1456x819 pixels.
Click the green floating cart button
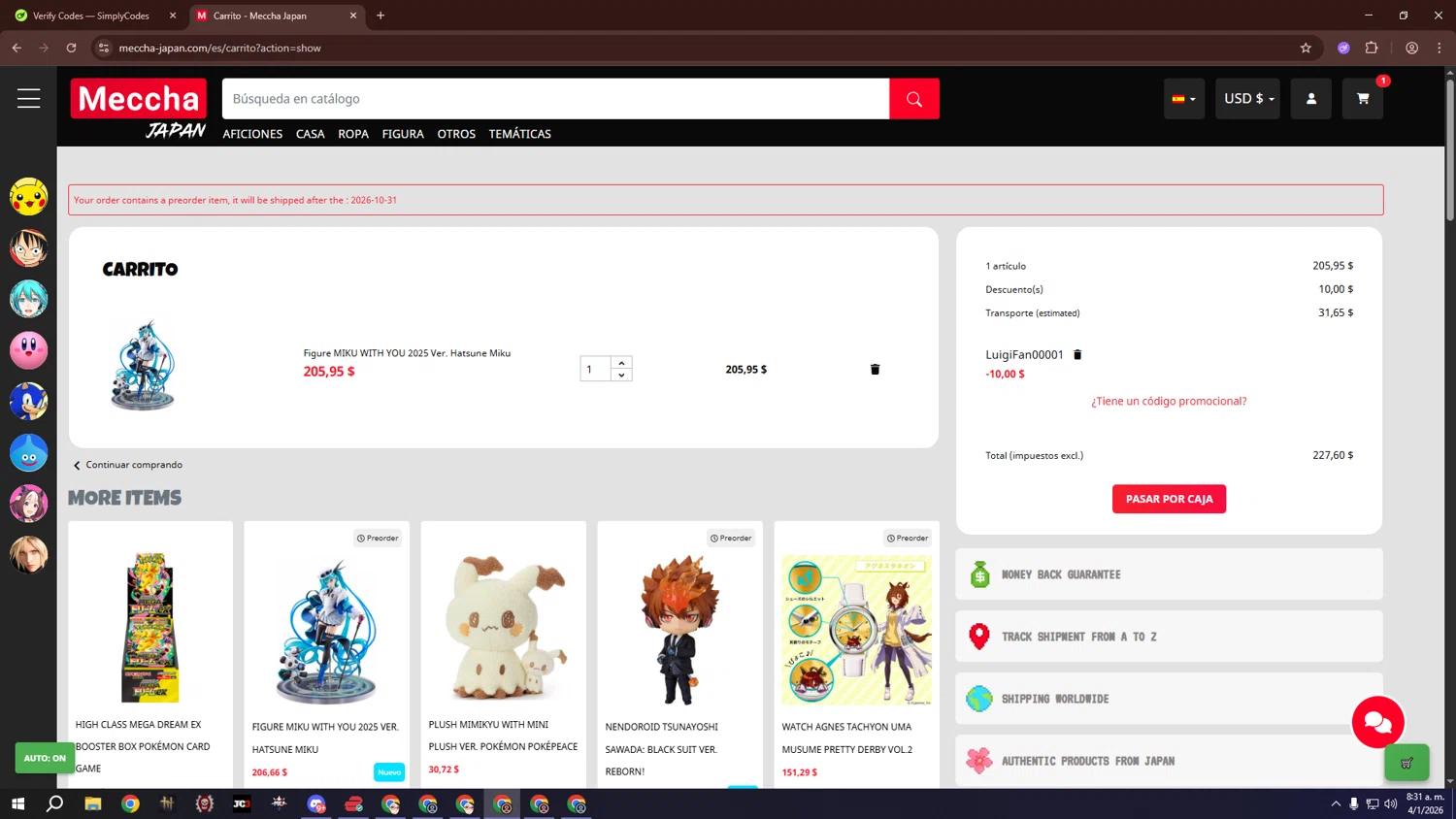(1406, 763)
